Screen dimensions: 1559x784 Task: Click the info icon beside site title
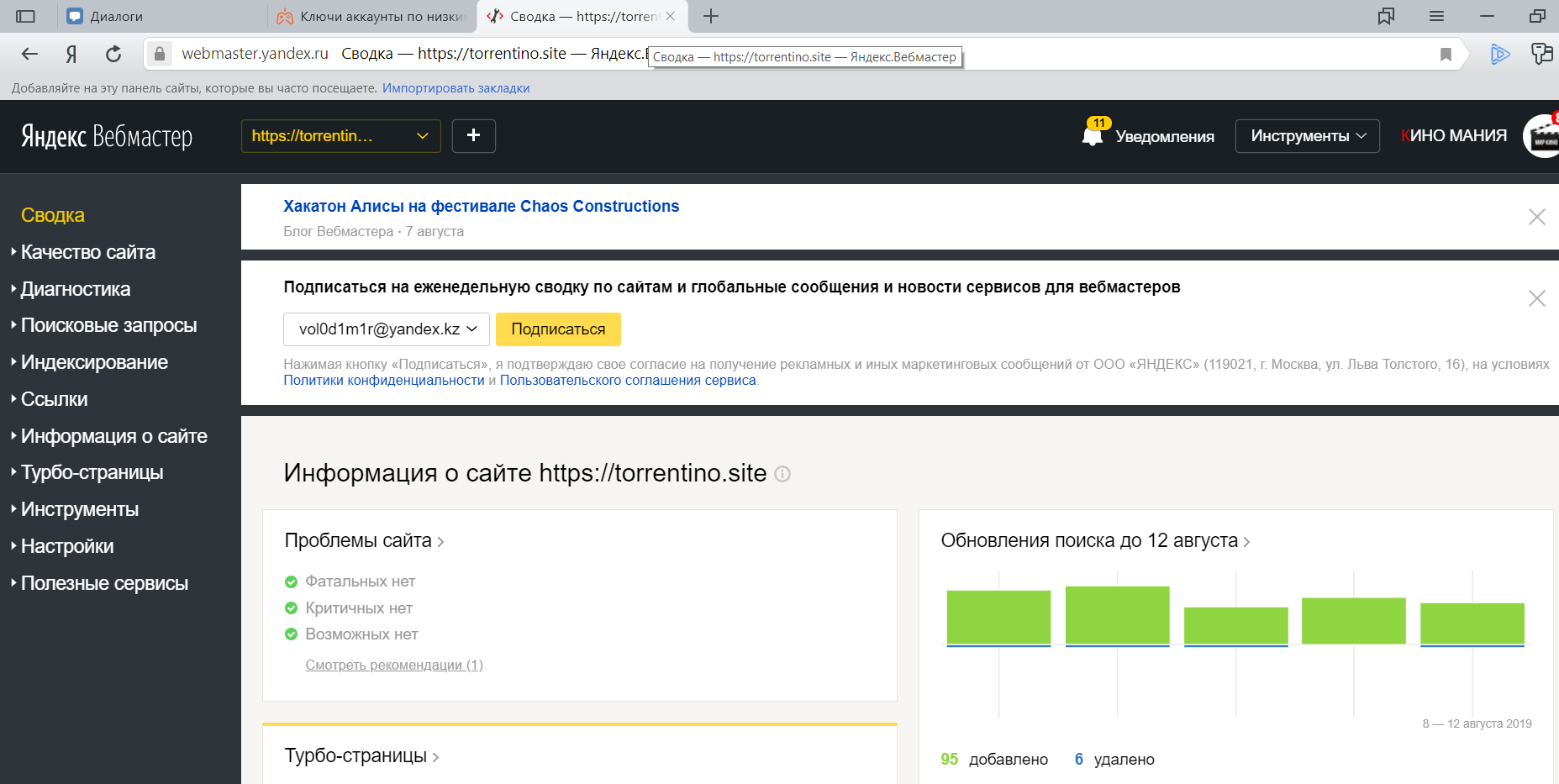(x=782, y=474)
